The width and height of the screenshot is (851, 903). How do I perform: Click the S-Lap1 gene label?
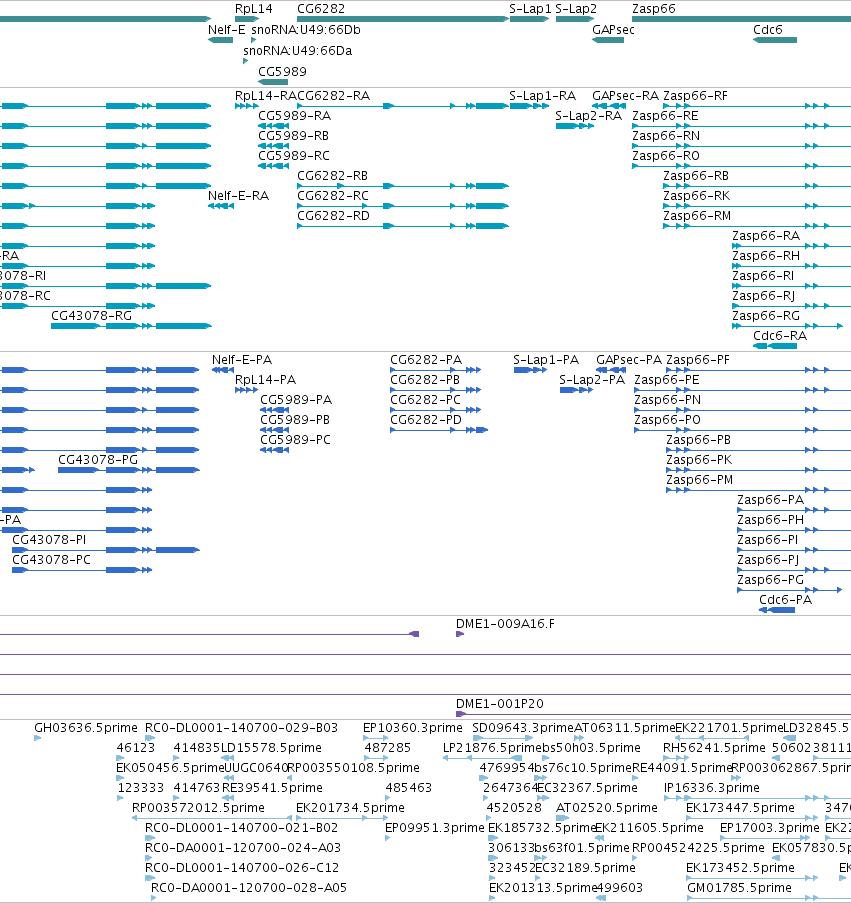click(530, 9)
